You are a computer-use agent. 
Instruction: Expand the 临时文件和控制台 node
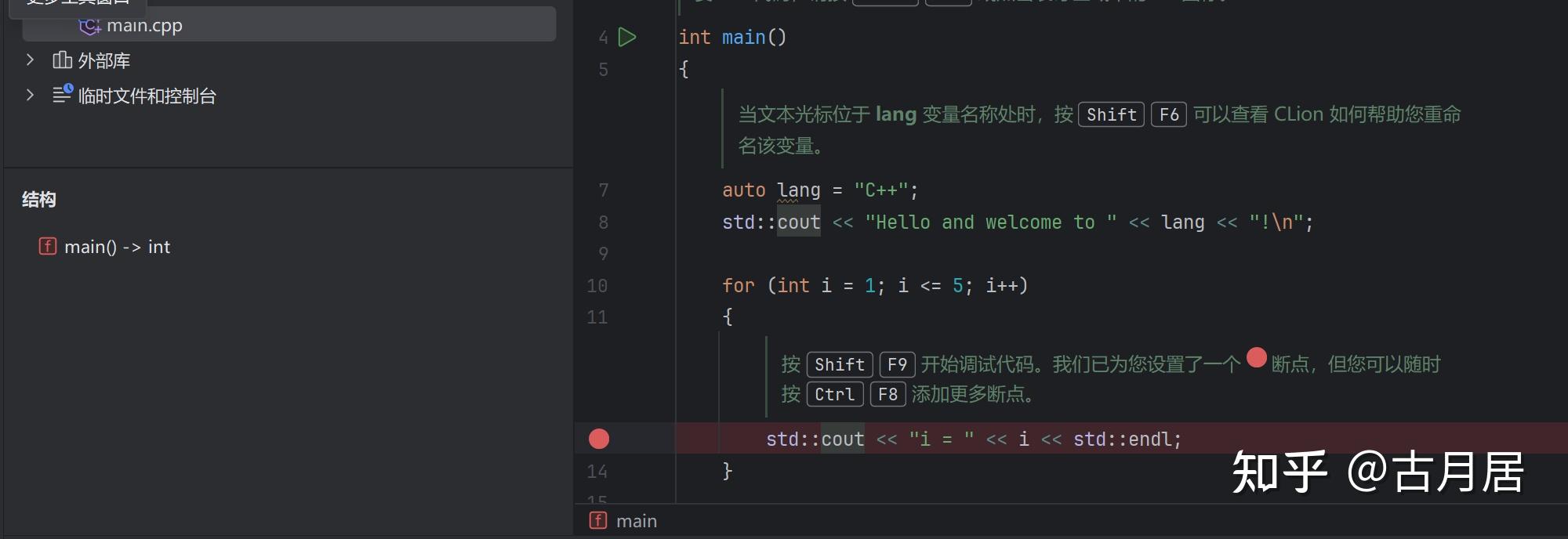click(30, 95)
